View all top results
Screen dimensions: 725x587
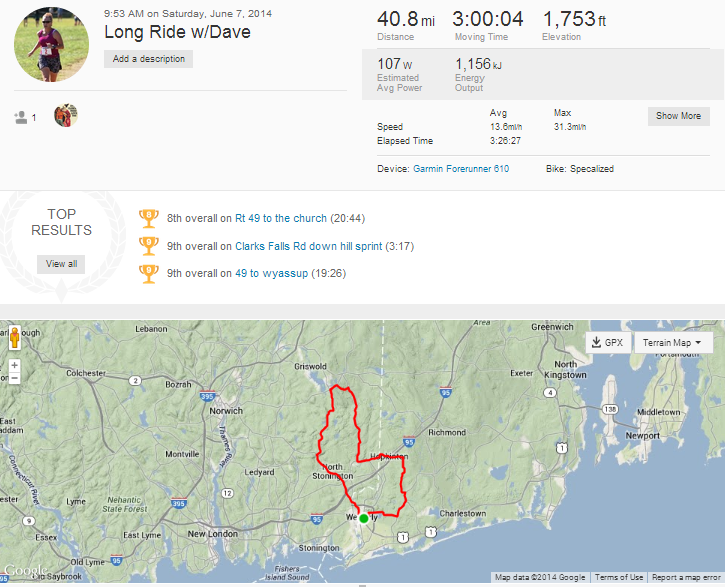pyautogui.click(x=61, y=264)
